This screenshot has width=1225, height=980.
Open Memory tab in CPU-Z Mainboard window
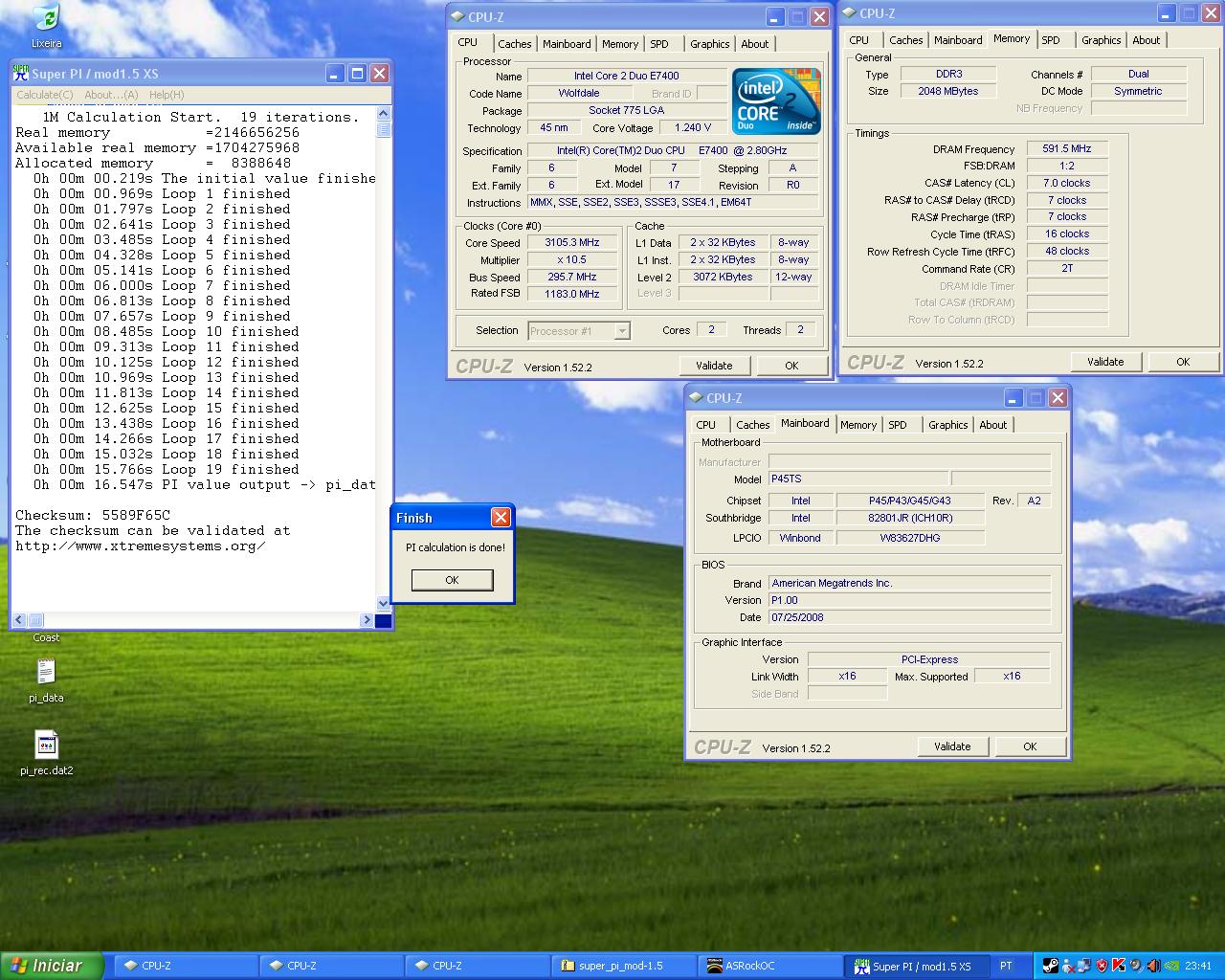[858, 425]
